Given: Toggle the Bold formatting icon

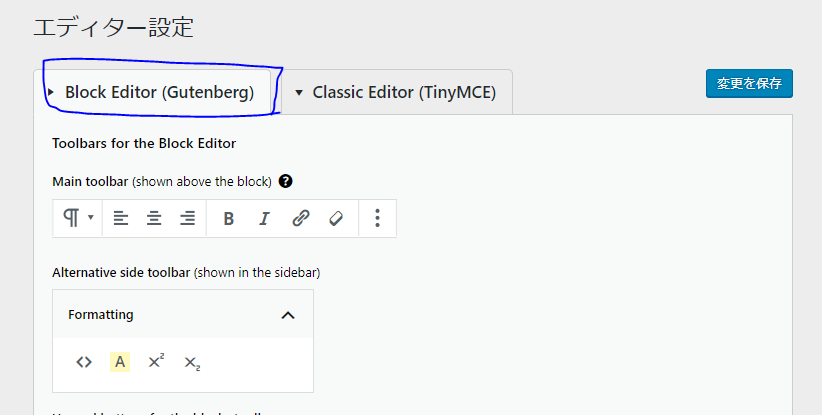Looking at the screenshot, I should point(229,219).
